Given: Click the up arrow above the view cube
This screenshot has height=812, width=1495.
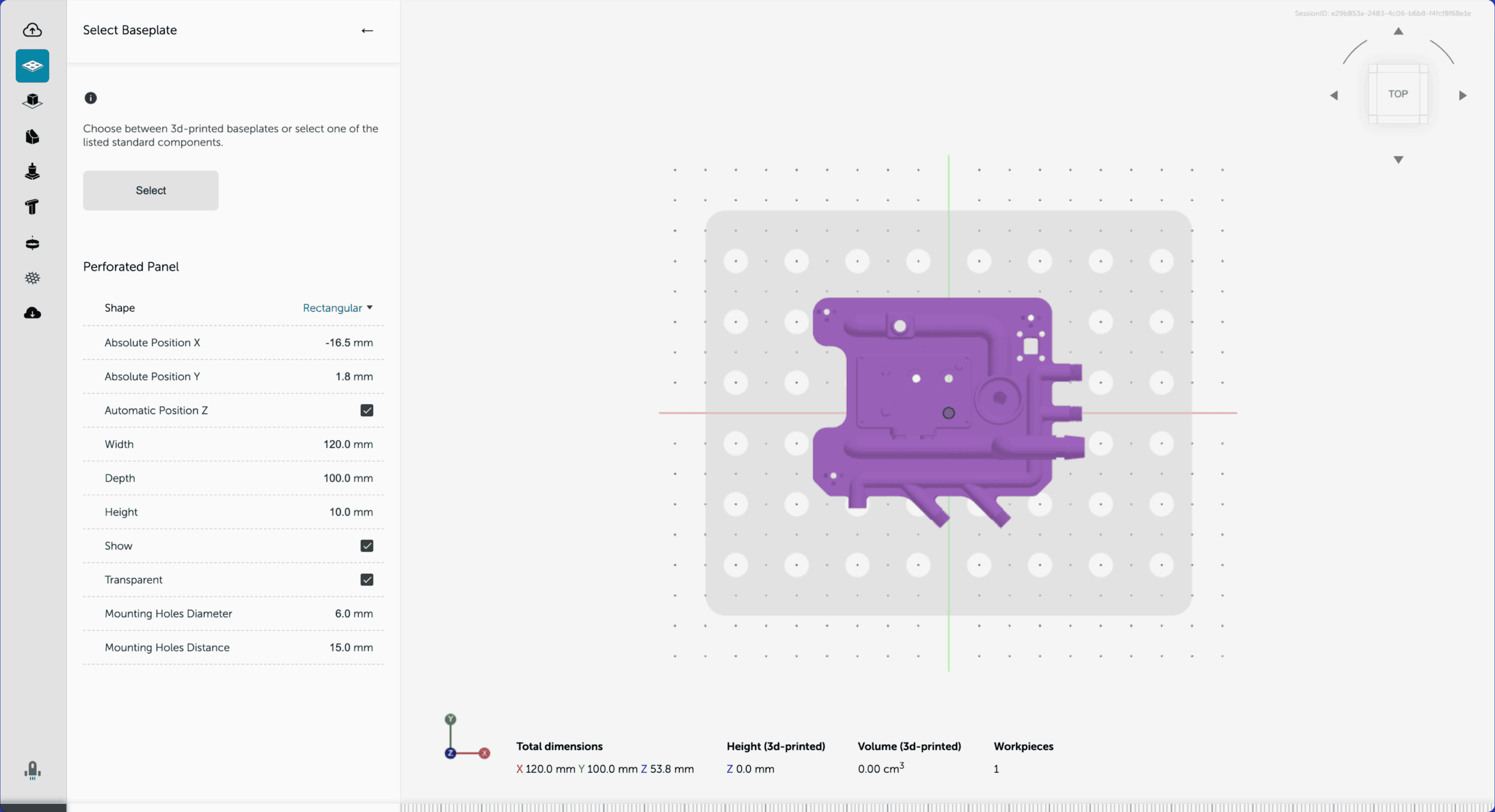Looking at the screenshot, I should click(x=1398, y=32).
